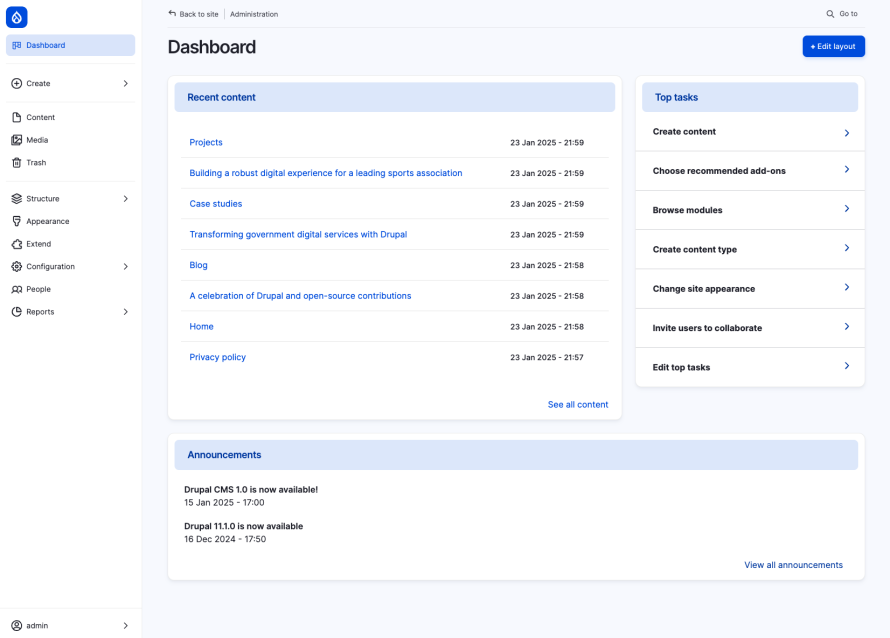Click the Announcements block heading
Screen dimensions: 890x638
click(224, 455)
